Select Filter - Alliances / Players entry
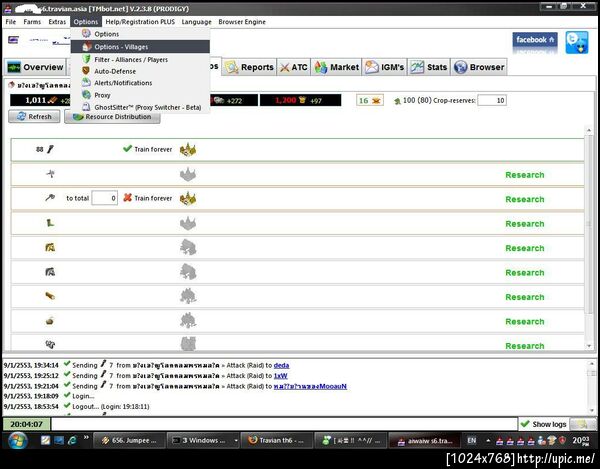This screenshot has height=469, width=600. [140, 60]
